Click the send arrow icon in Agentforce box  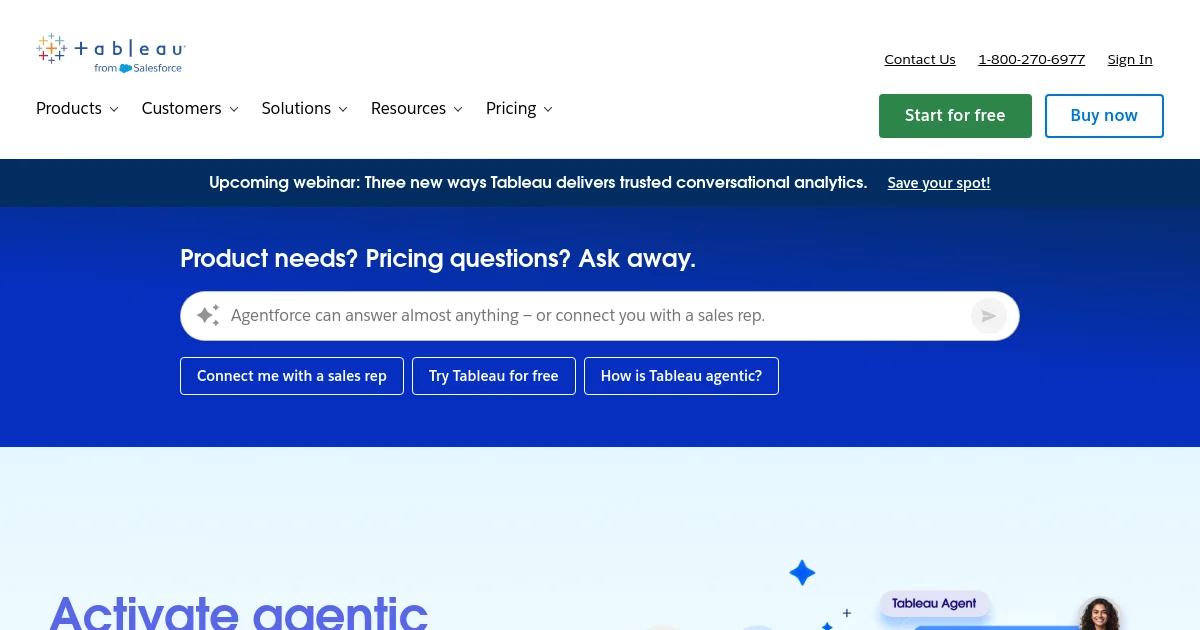(988, 316)
